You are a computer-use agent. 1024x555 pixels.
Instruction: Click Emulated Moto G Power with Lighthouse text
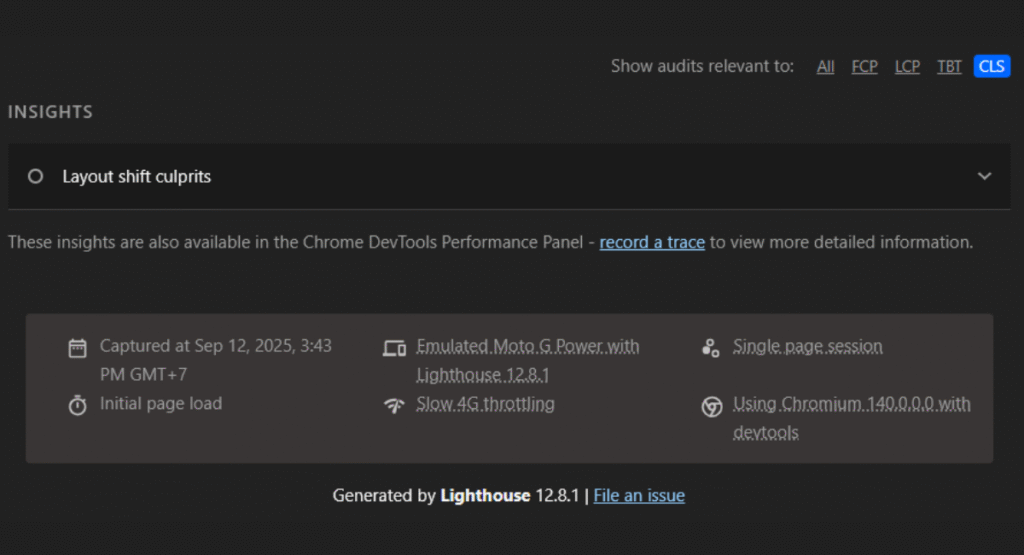click(527, 347)
